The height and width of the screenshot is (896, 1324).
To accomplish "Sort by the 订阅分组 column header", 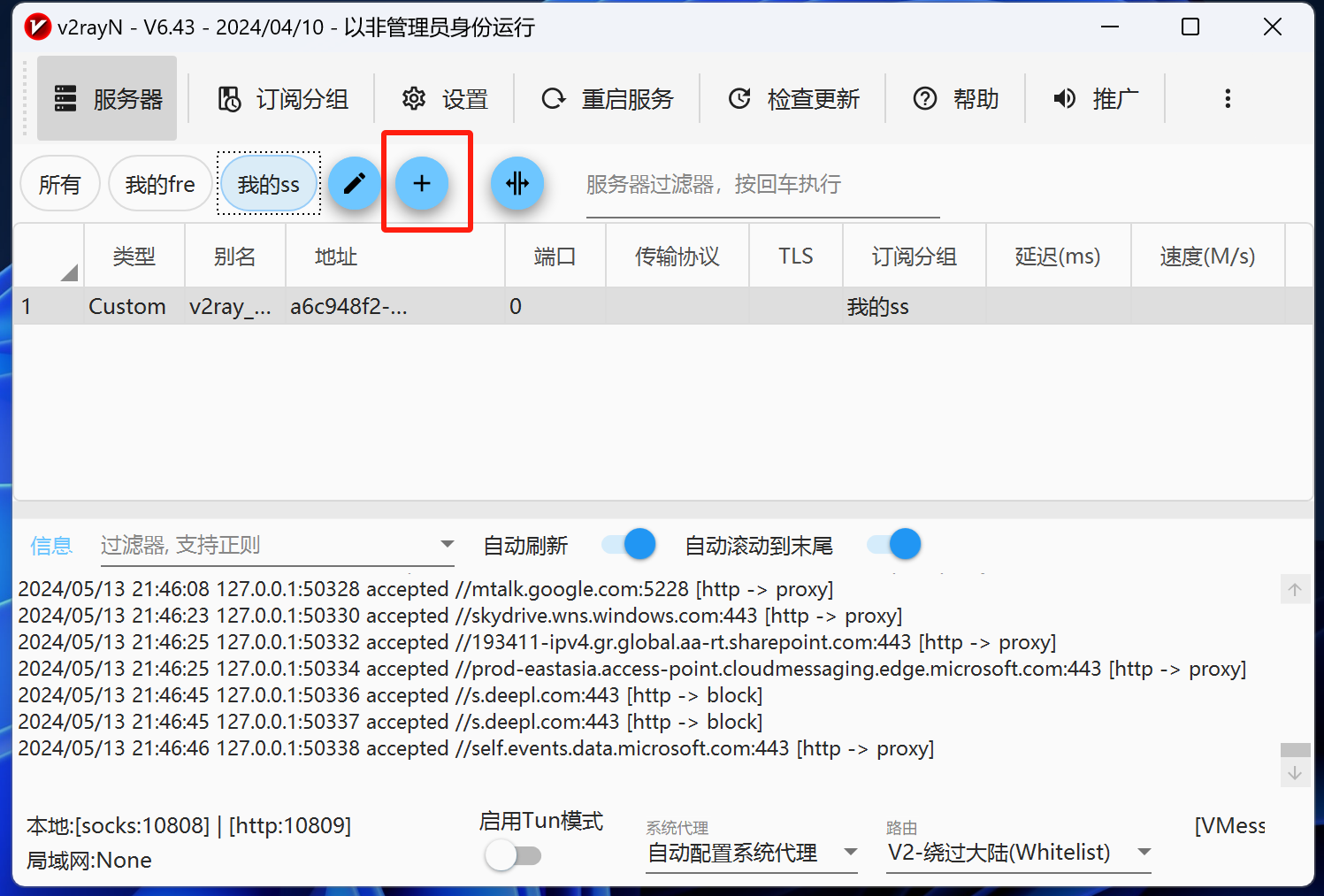I will coord(915,257).
